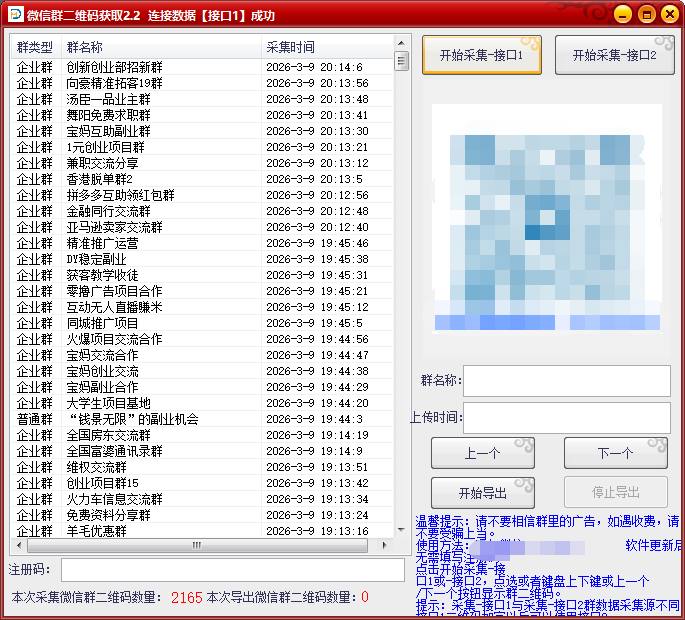The height and width of the screenshot is (620, 685).
Task: Click the 开始导出 button
Action: point(482,493)
